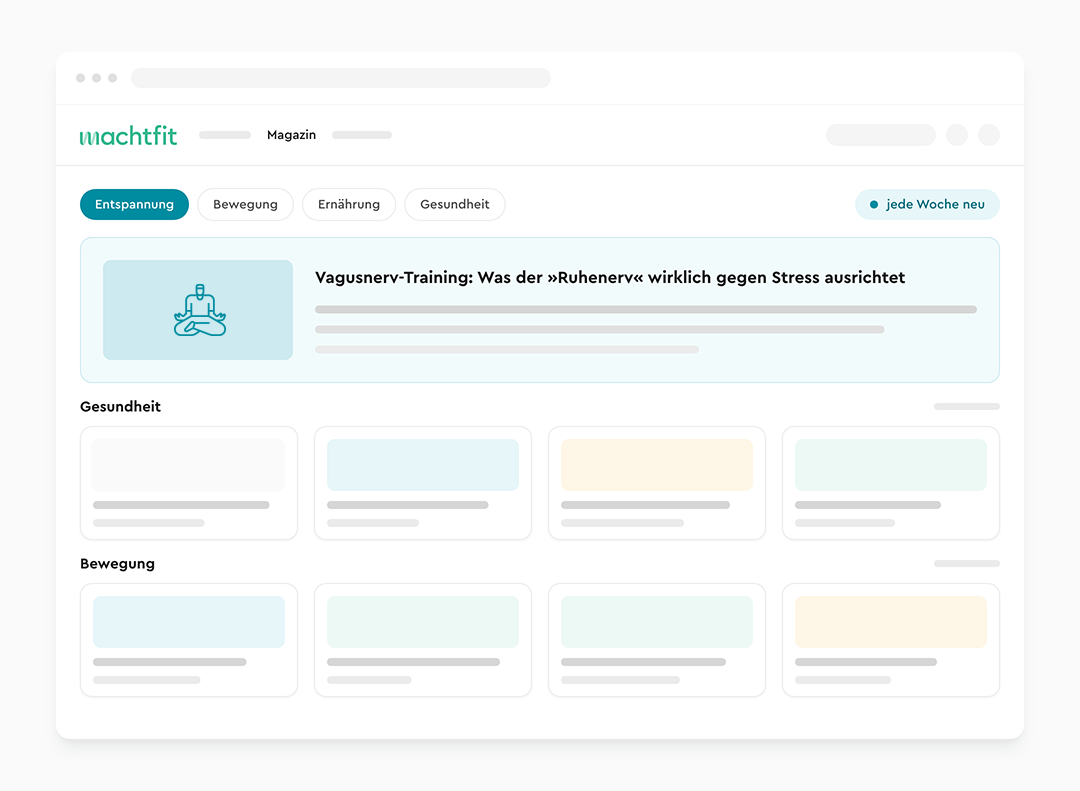The height and width of the screenshot is (791, 1080).
Task: Choose the Ernährung filter pill
Action: (x=349, y=205)
